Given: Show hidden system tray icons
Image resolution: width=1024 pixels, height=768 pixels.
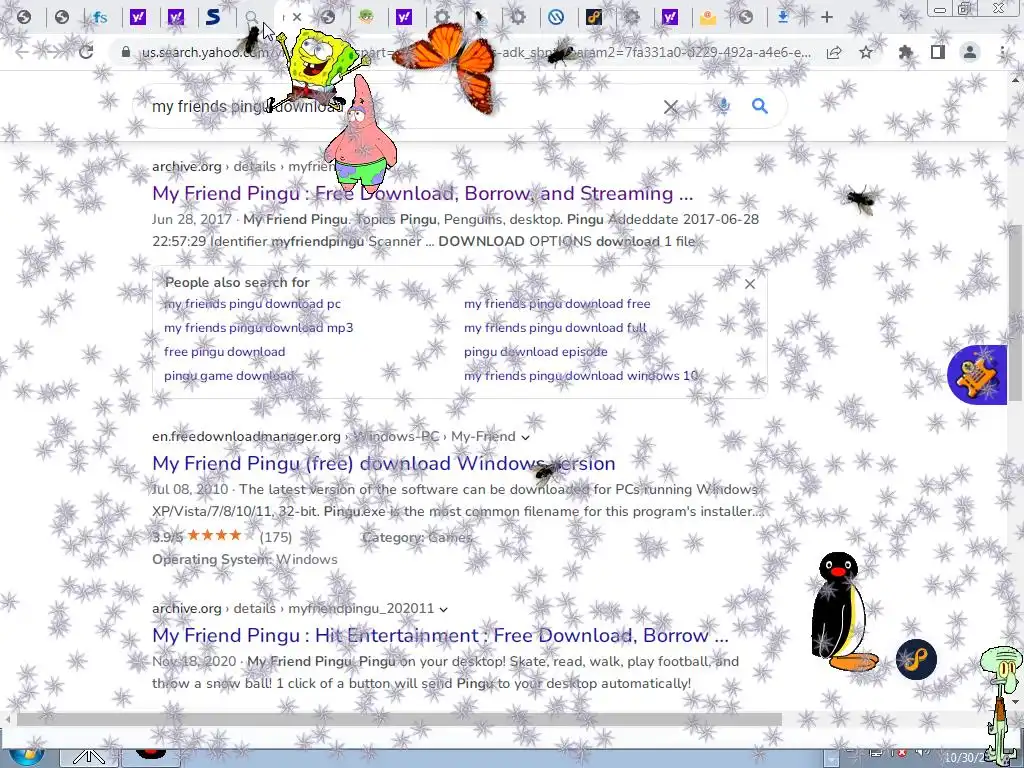Looking at the screenshot, I should (830, 758).
